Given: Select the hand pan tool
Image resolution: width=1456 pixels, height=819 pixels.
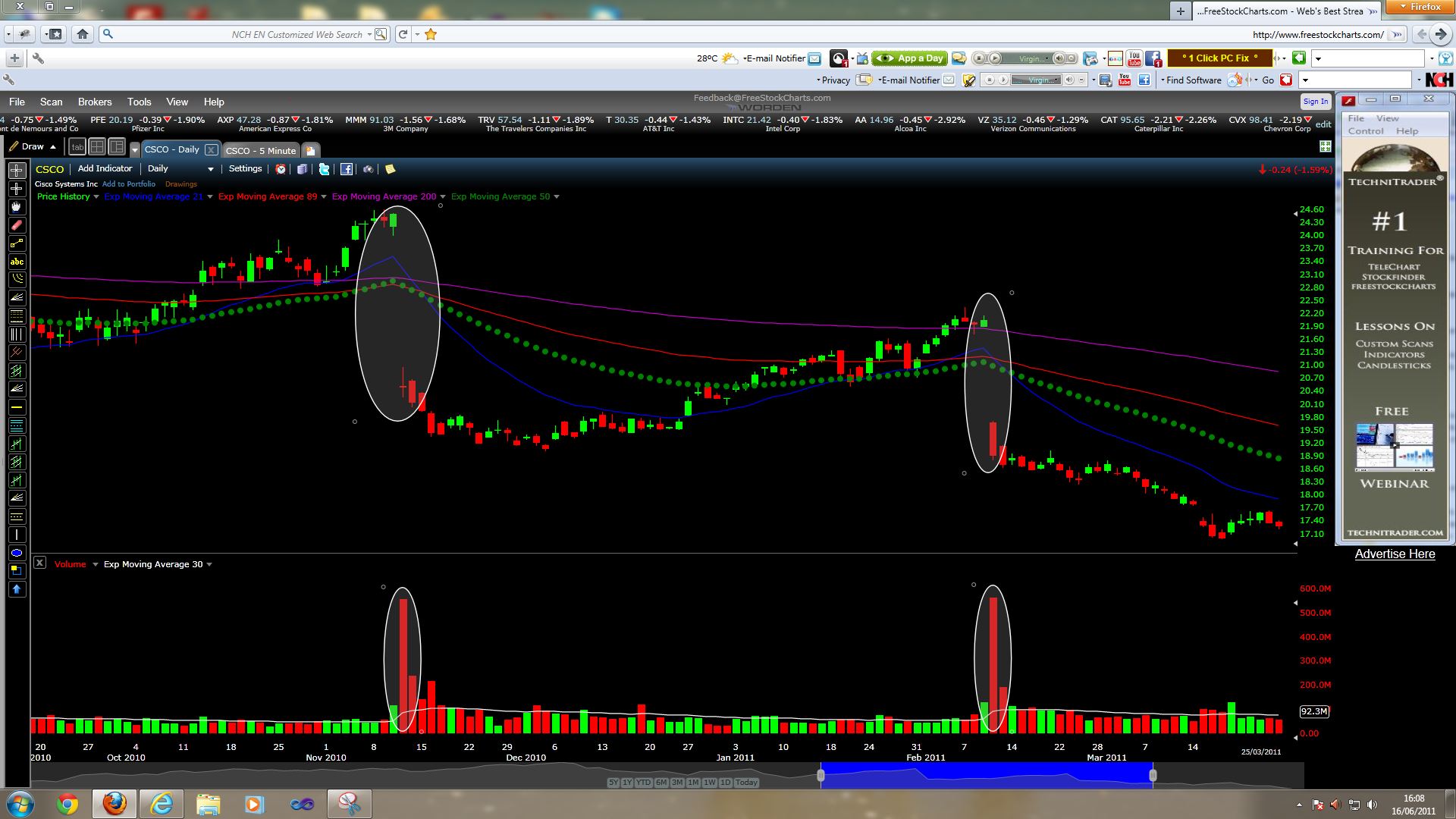Looking at the screenshot, I should point(17,207).
